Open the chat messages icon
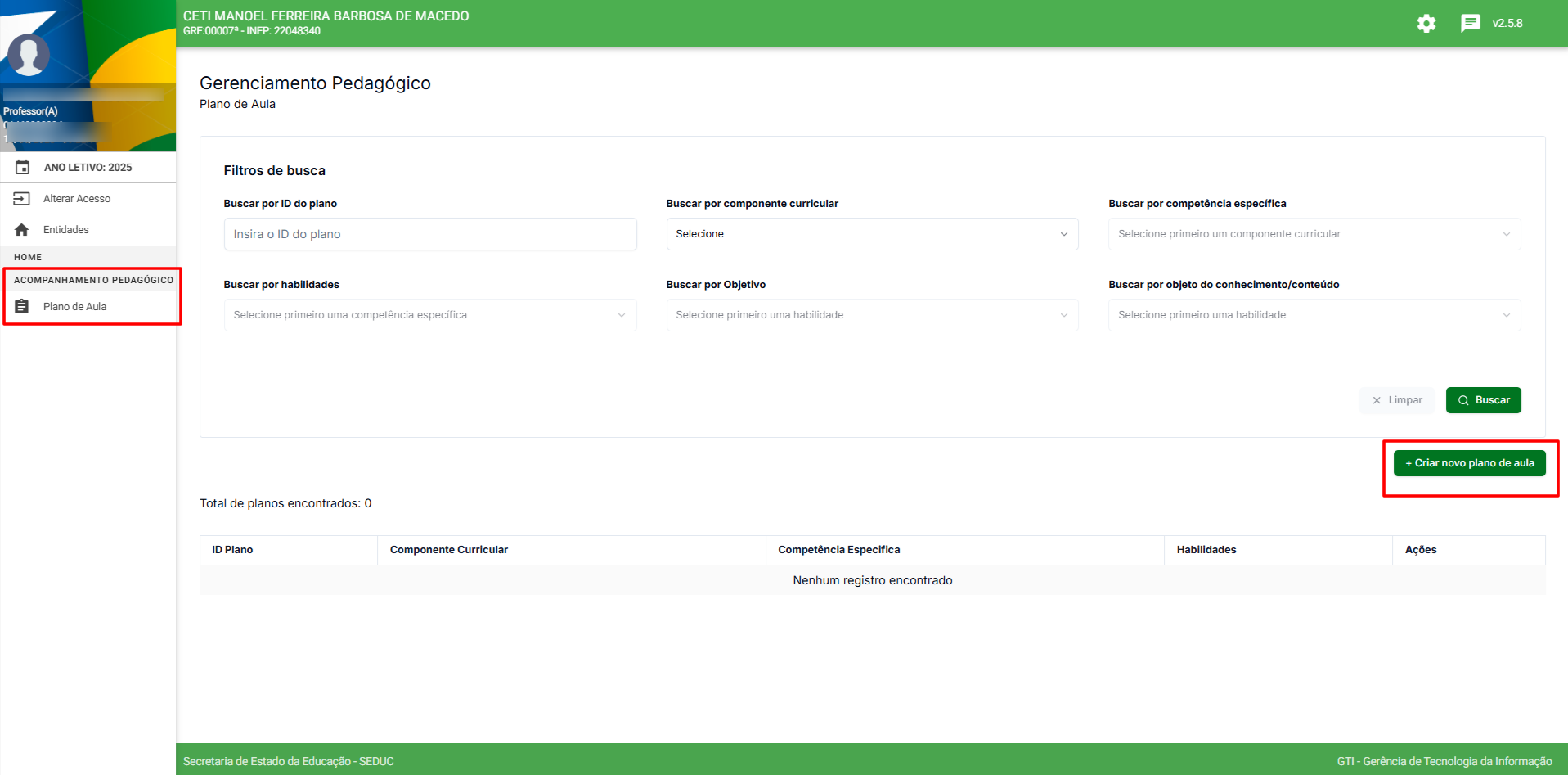 pos(1470,24)
